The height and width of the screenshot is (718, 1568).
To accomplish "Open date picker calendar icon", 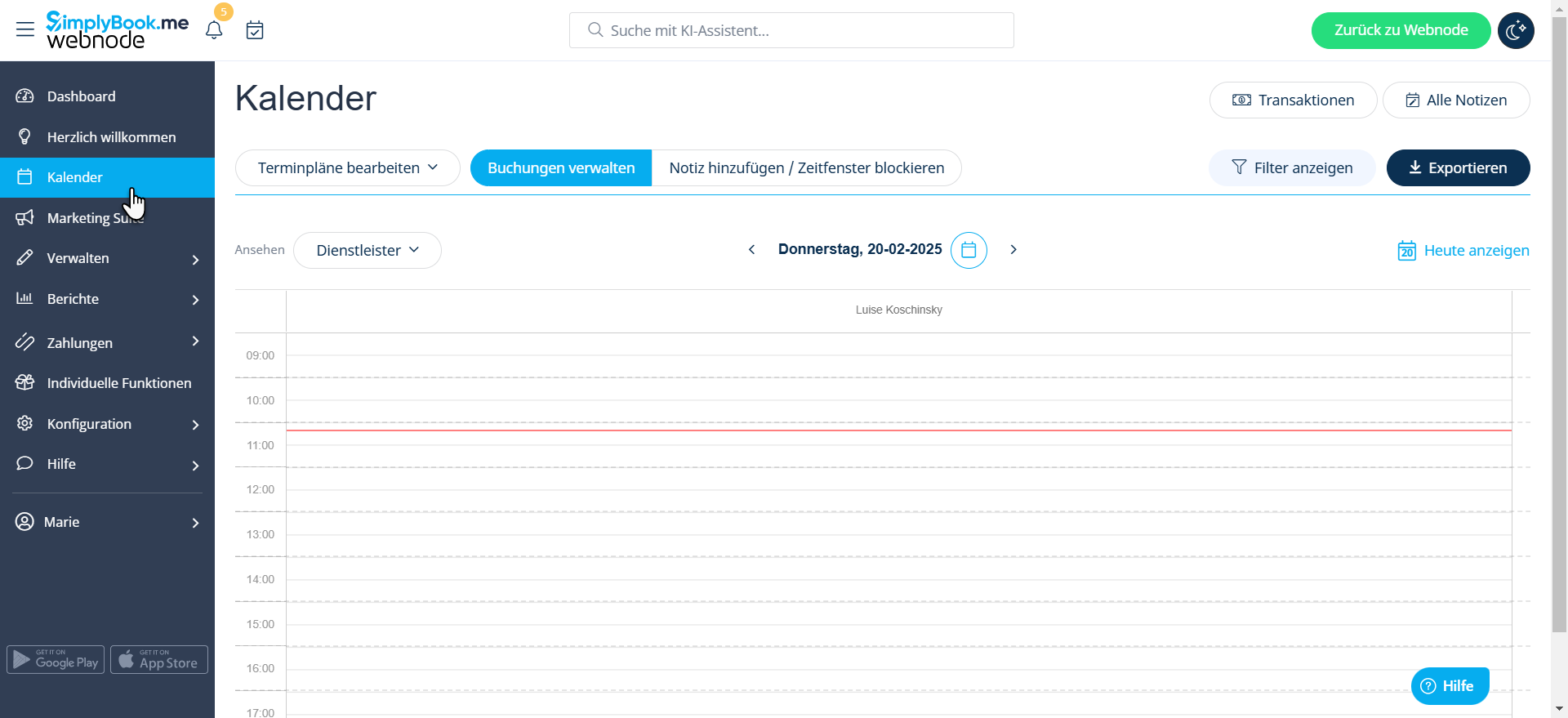I will click(969, 250).
